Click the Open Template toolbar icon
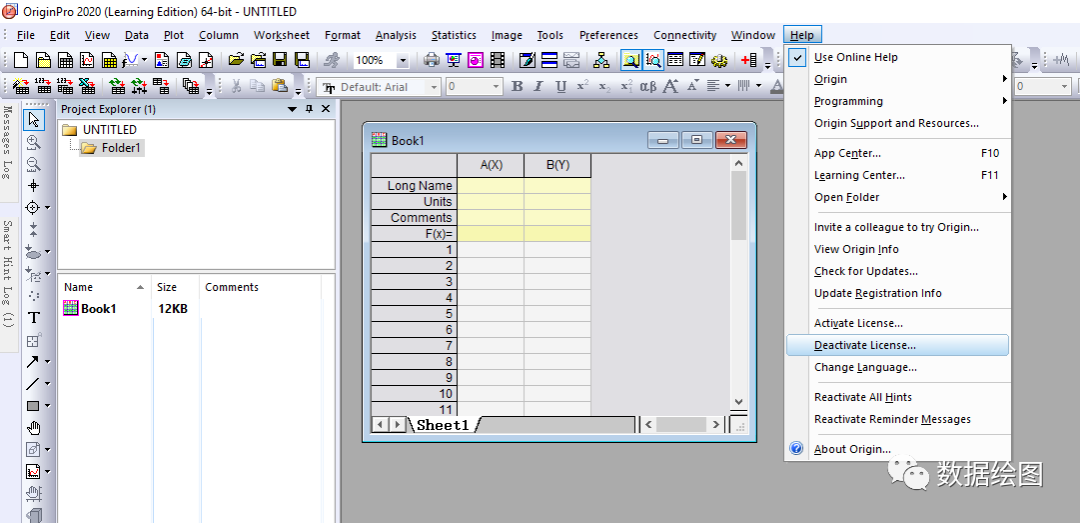The height and width of the screenshot is (523, 1080). (258, 60)
